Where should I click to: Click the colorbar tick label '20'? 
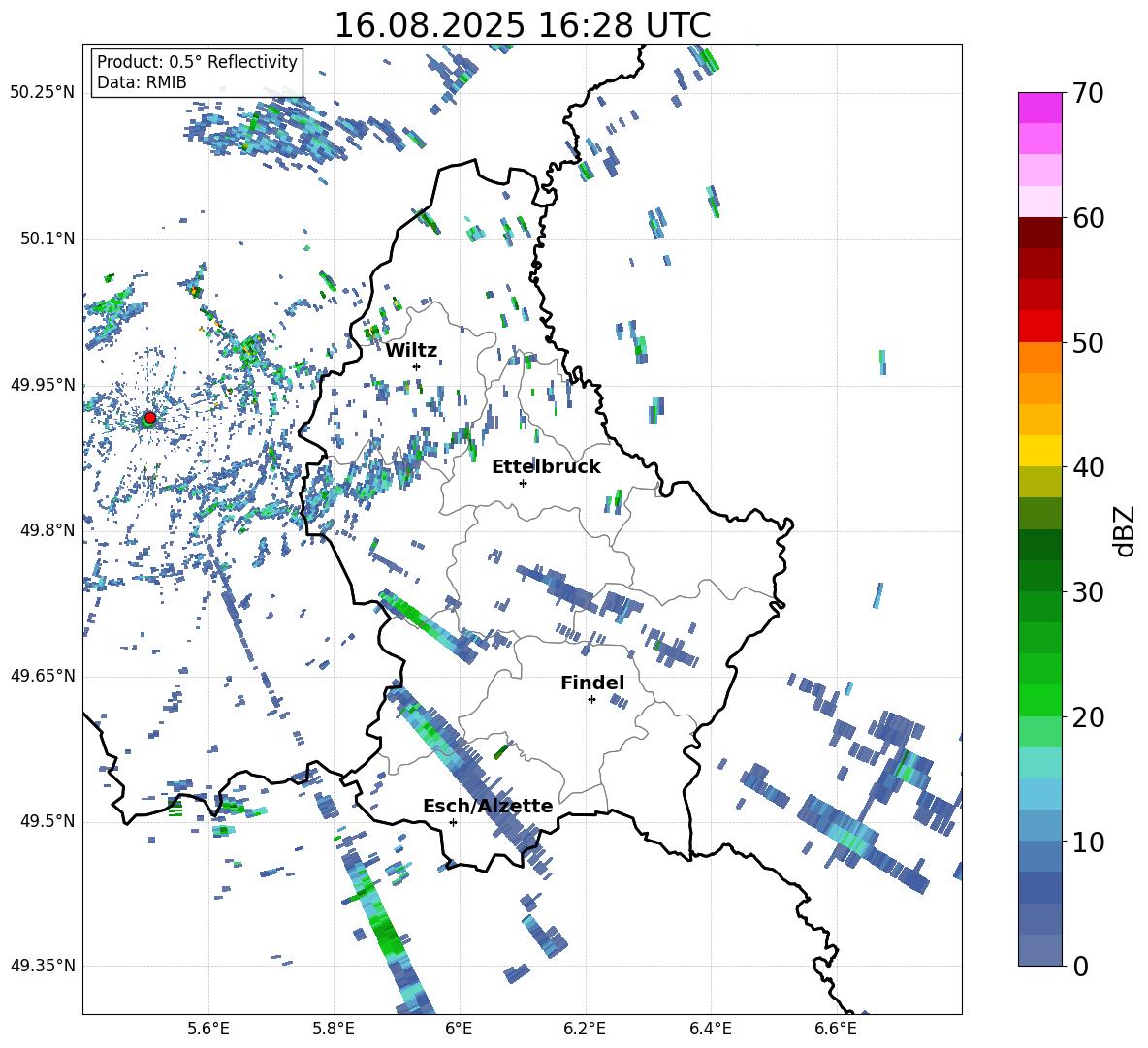pyautogui.click(x=1089, y=717)
